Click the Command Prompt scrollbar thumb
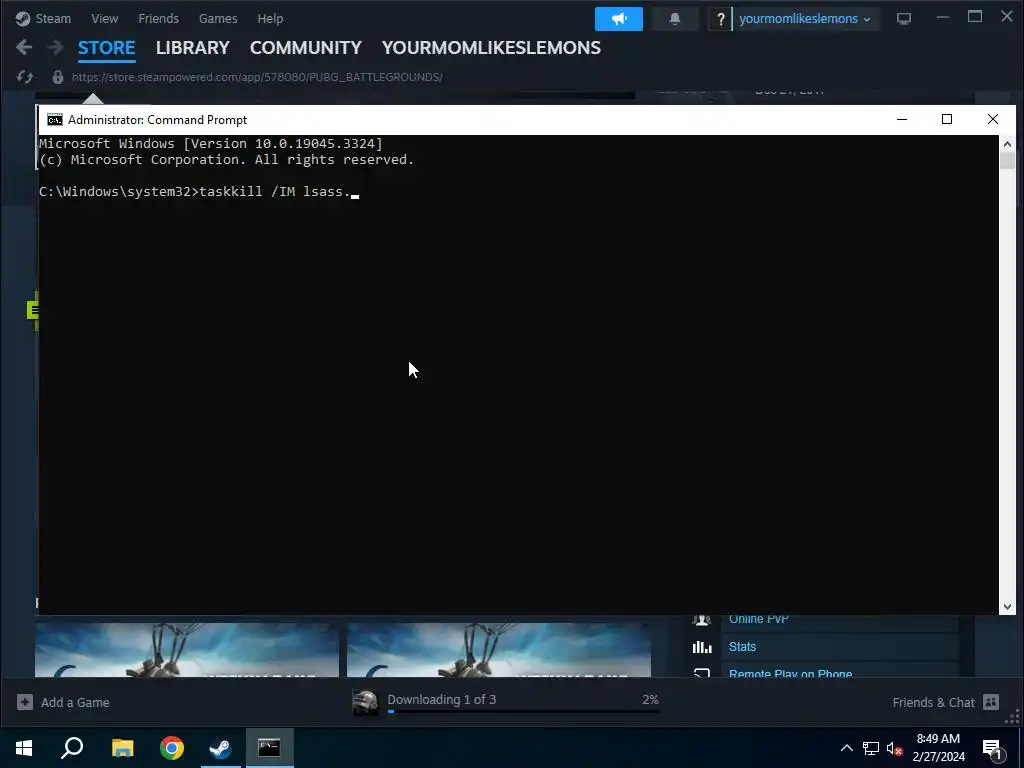This screenshot has width=1024, height=768. point(1007,161)
